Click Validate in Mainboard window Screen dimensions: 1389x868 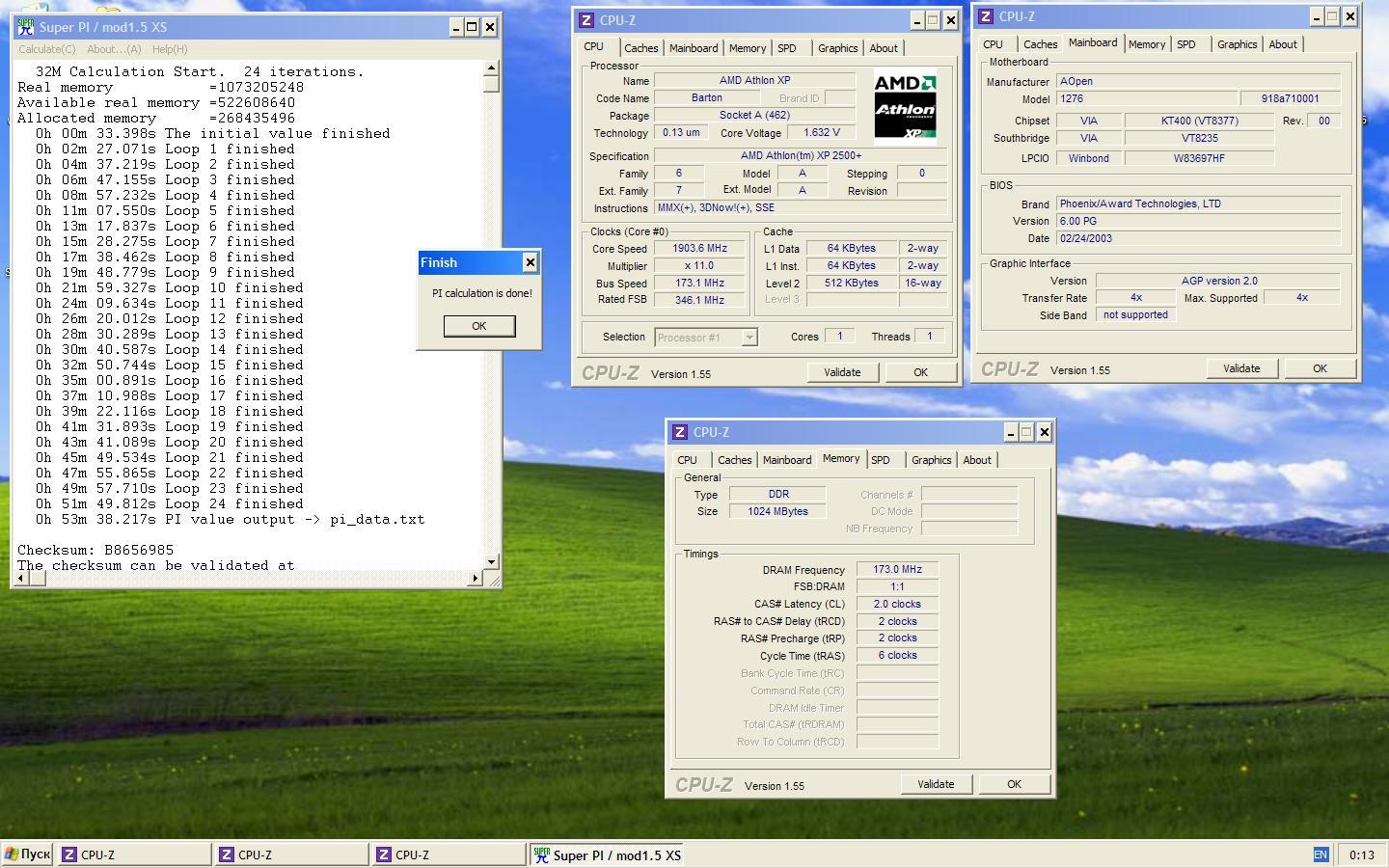coord(1241,368)
